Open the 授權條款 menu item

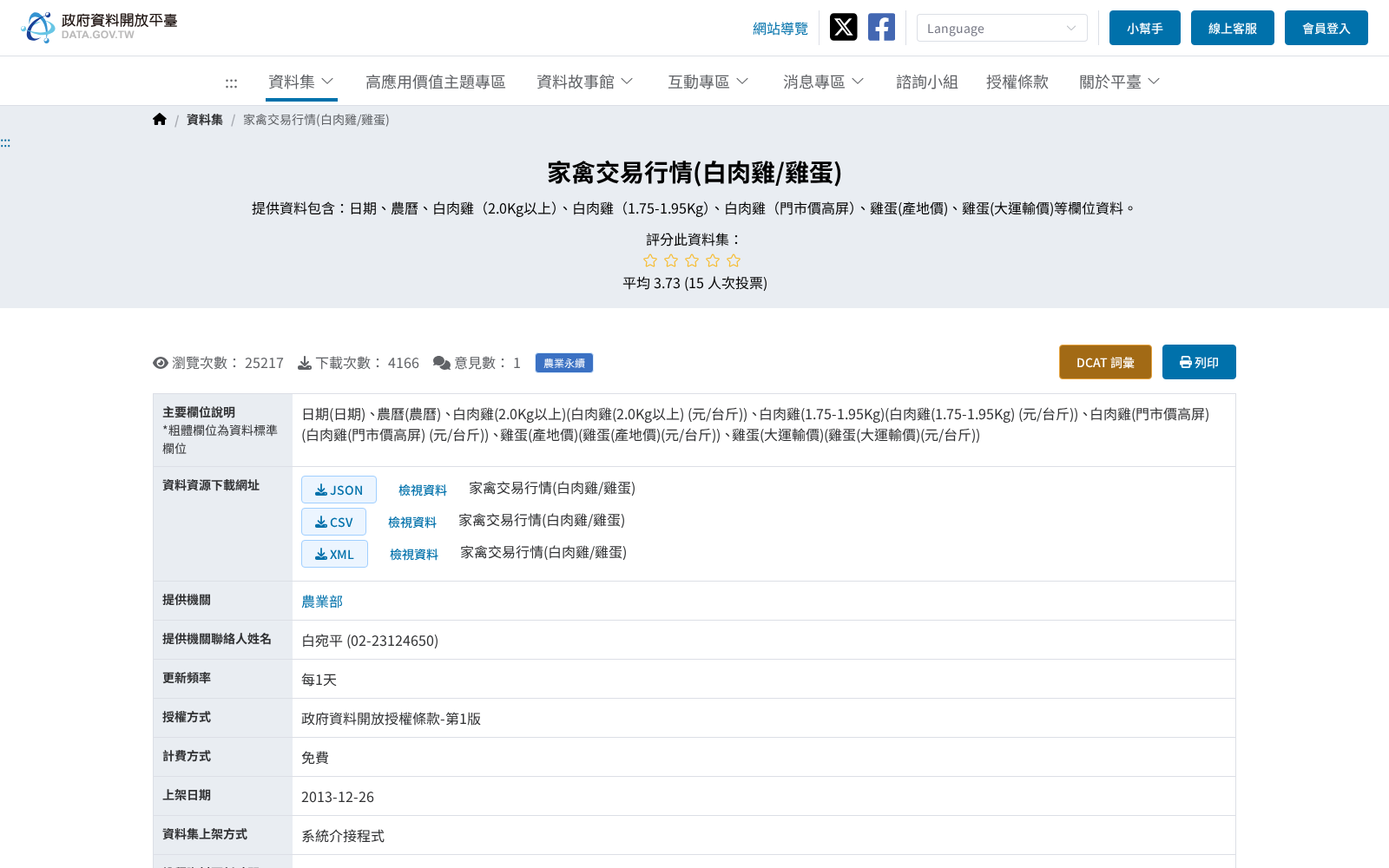pyautogui.click(x=1017, y=82)
